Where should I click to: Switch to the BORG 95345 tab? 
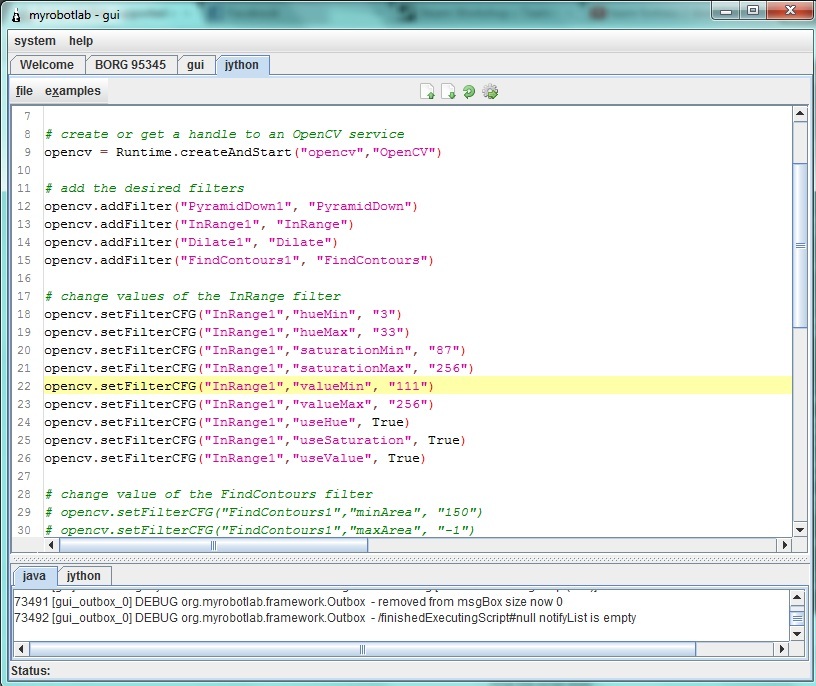(131, 65)
